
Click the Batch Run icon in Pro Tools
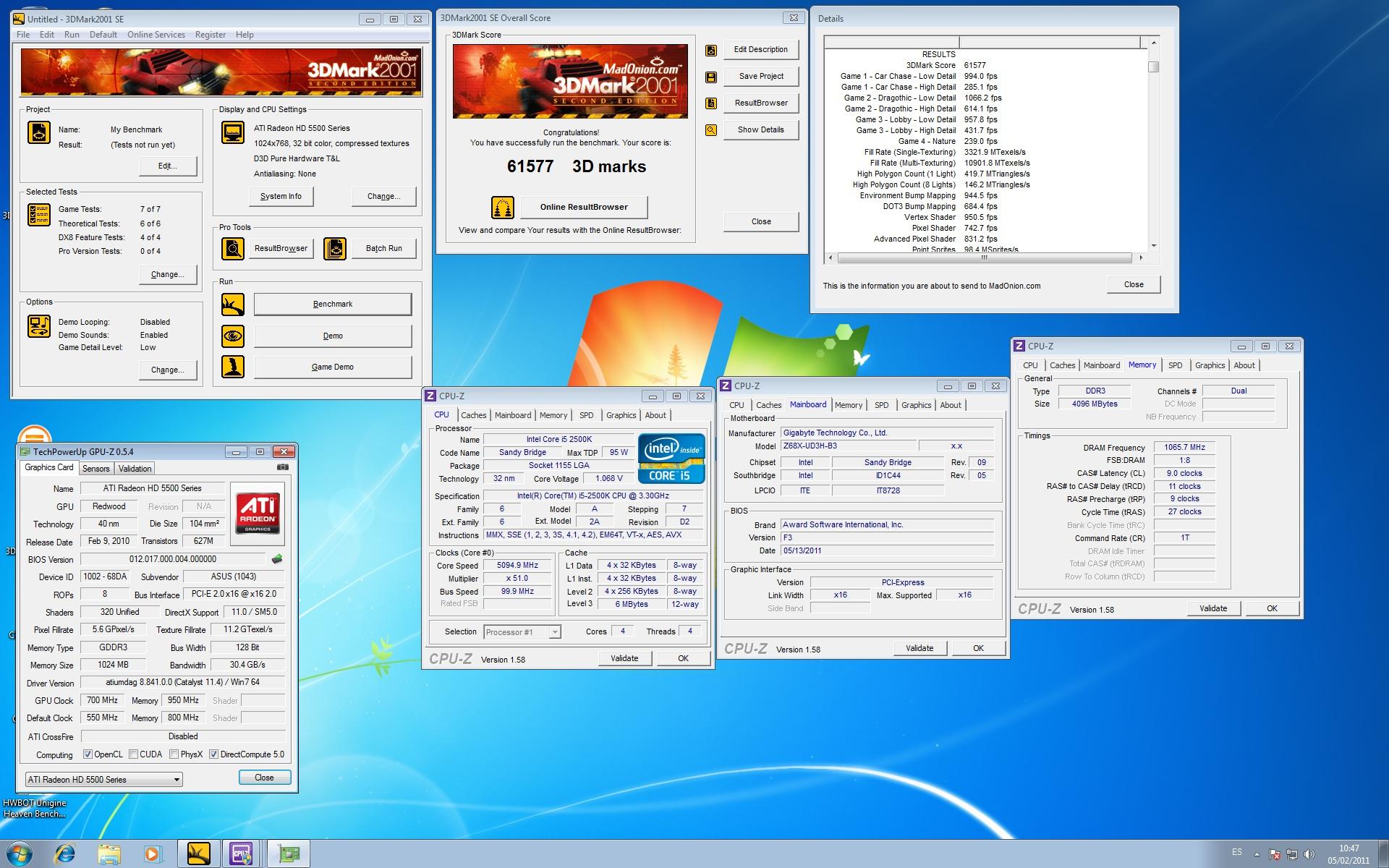click(335, 249)
